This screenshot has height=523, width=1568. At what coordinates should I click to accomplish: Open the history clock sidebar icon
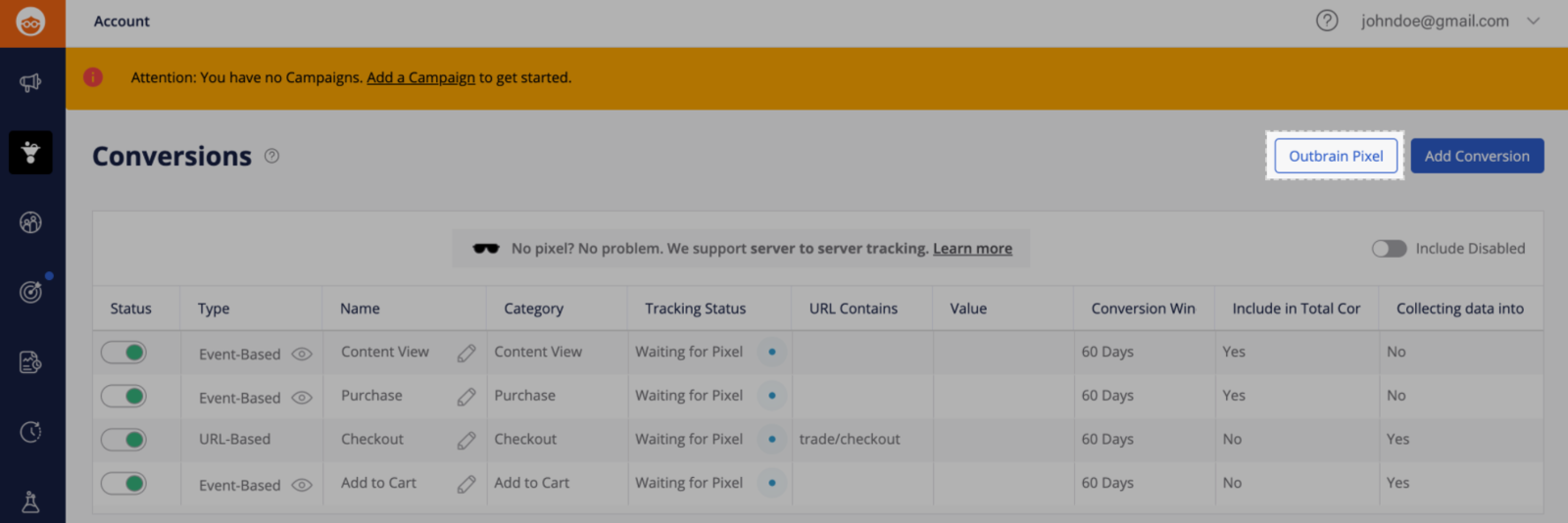tap(30, 432)
